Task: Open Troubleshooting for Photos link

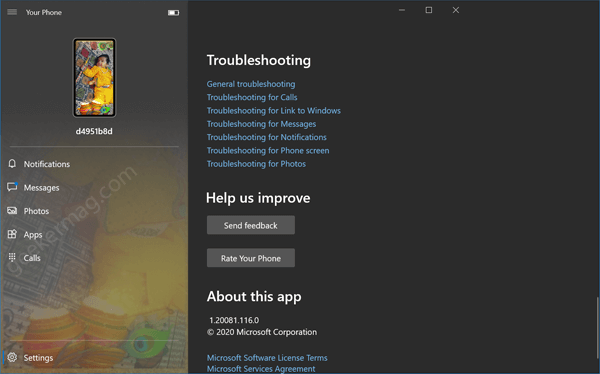Action: click(256, 164)
